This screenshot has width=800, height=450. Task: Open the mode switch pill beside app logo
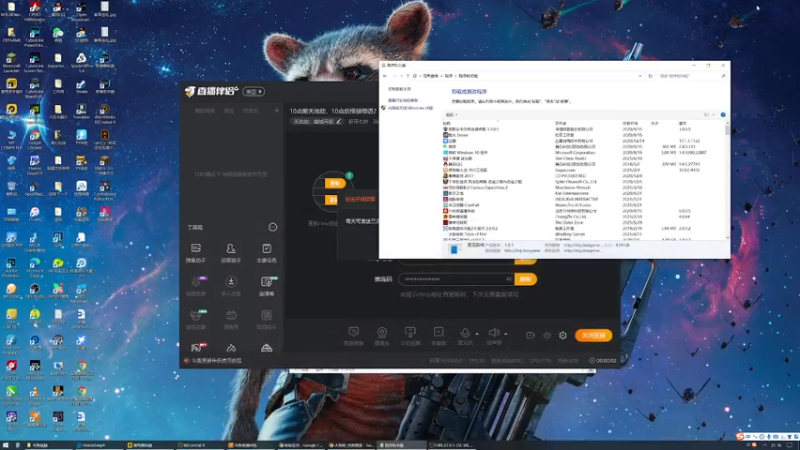coord(254,91)
